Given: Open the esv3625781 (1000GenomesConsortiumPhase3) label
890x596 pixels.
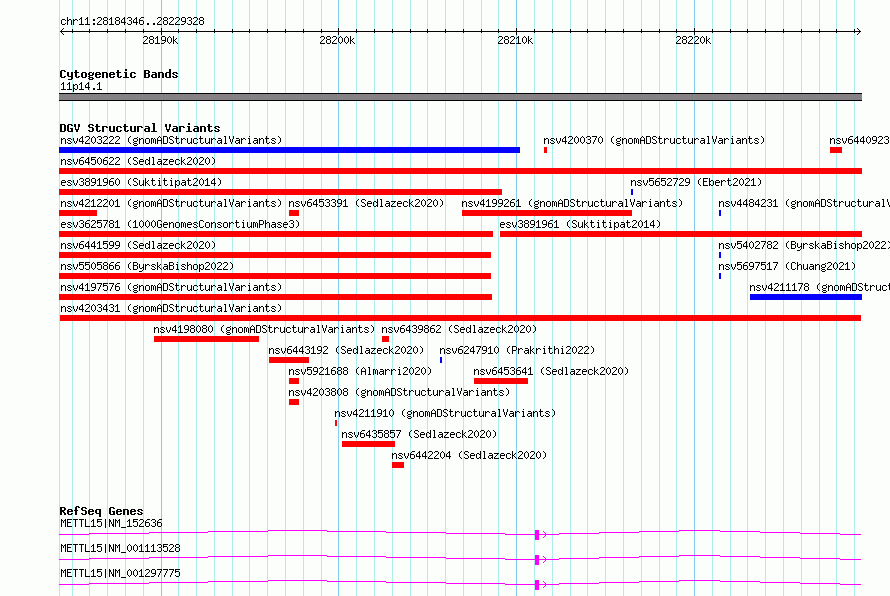Looking at the screenshot, I should pos(180,224).
